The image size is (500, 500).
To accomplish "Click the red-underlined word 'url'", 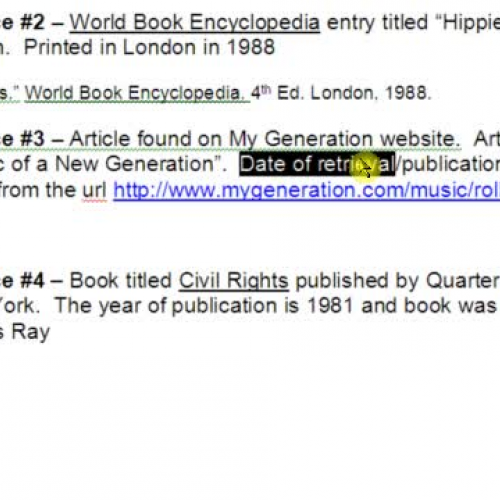I will tap(95, 191).
